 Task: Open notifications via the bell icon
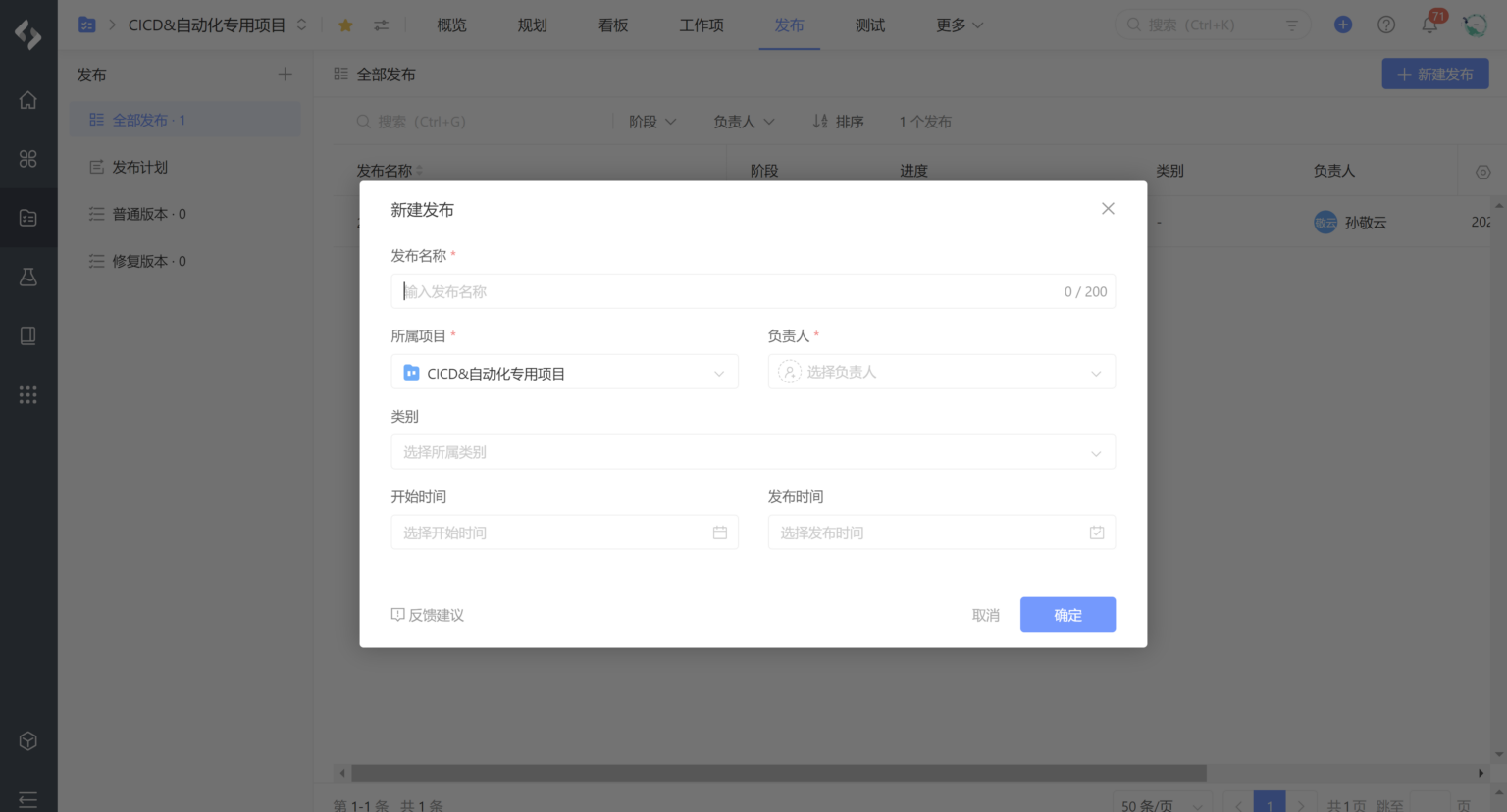tap(1429, 25)
